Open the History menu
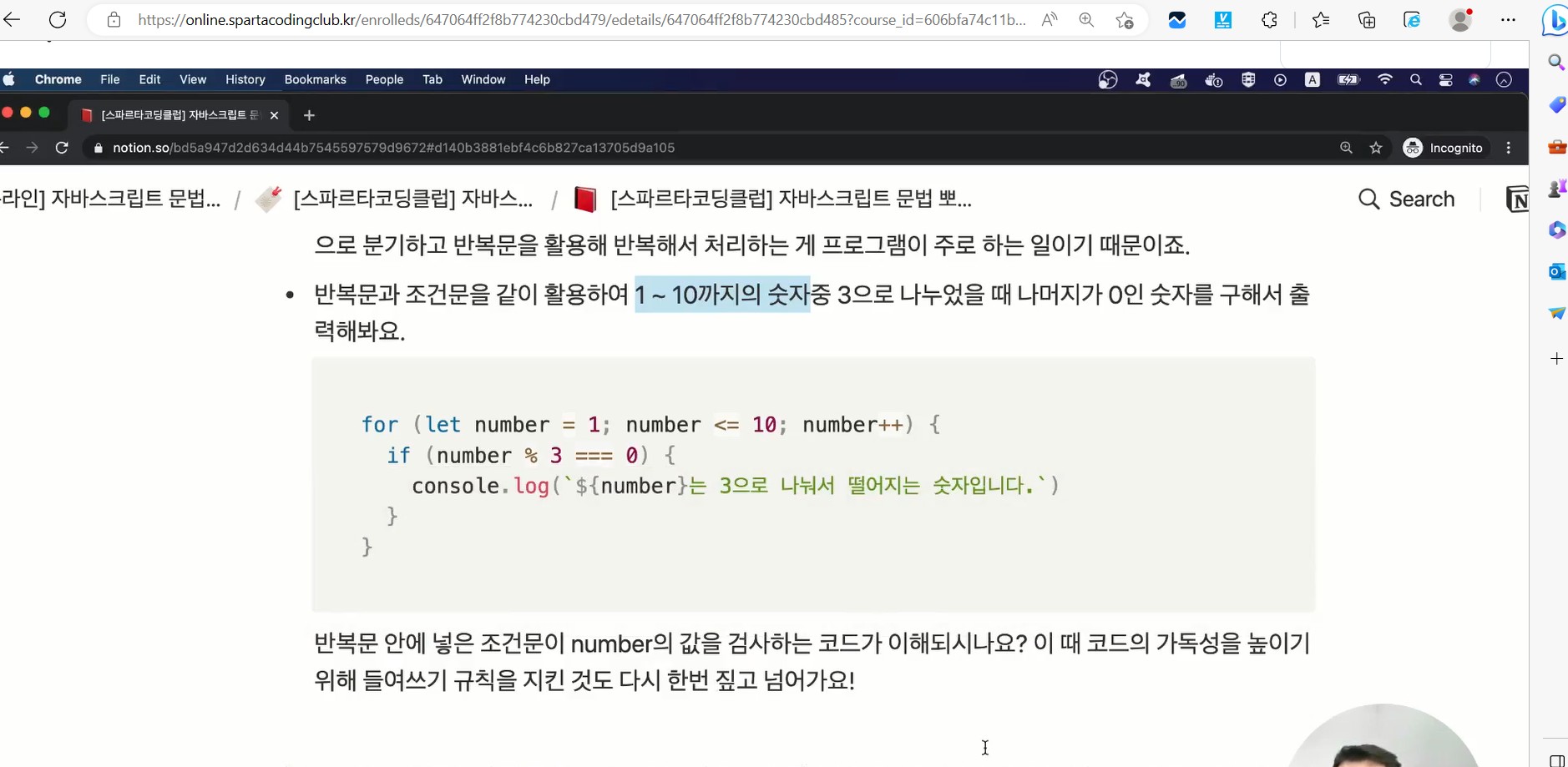The image size is (1568, 767). point(245,79)
